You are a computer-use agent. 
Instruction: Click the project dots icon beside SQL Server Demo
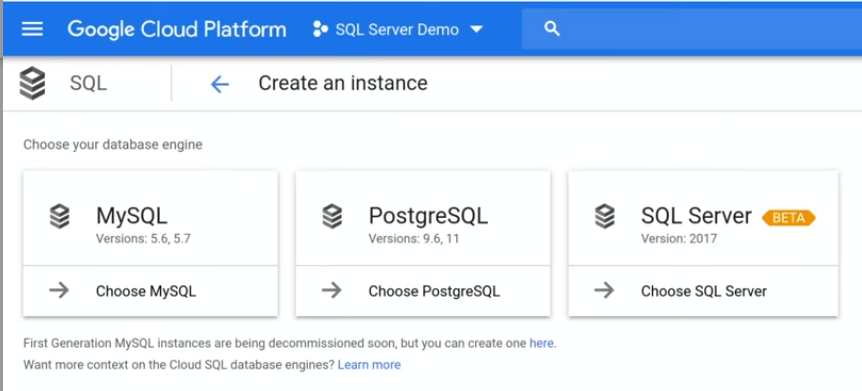320,29
